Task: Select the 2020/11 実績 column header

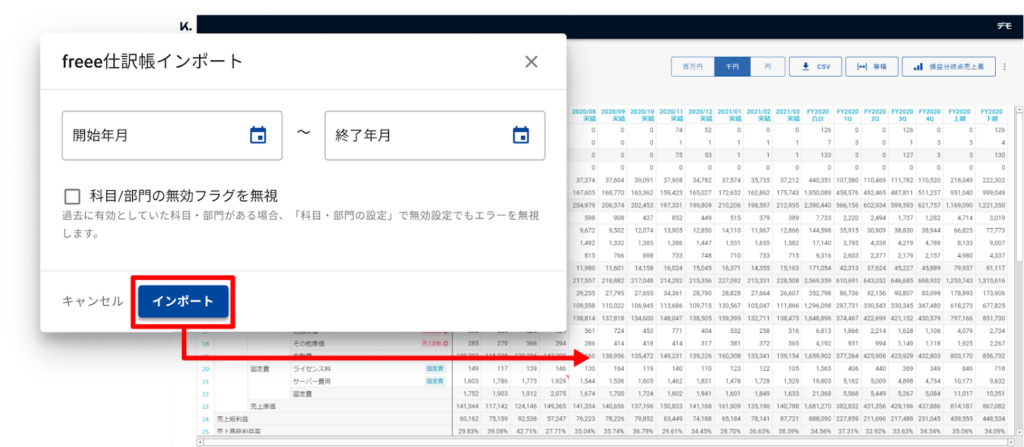Action: (x=671, y=115)
